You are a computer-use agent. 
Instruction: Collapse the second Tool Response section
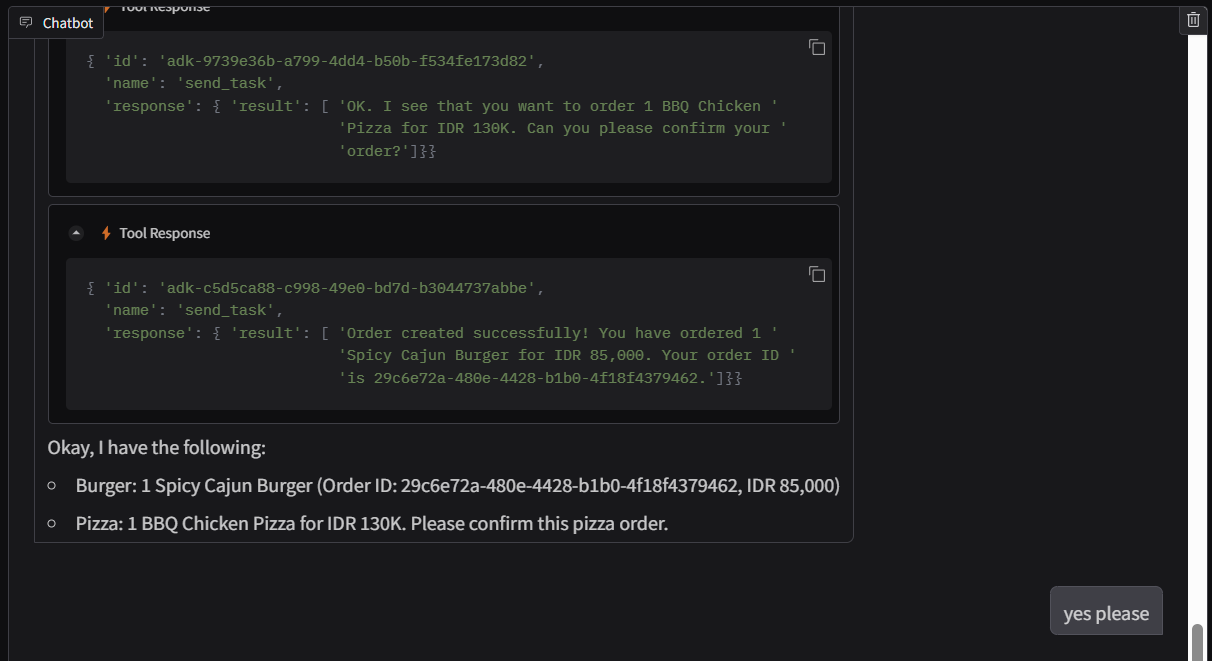tap(76, 233)
